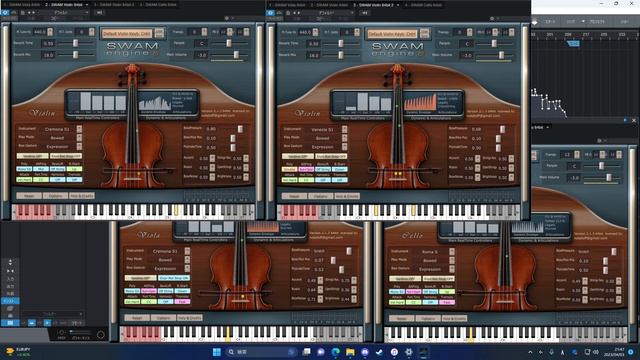The image size is (640, 360).
Task: Open Bow Gesture selector in Cremona violin window
Action: (79, 146)
